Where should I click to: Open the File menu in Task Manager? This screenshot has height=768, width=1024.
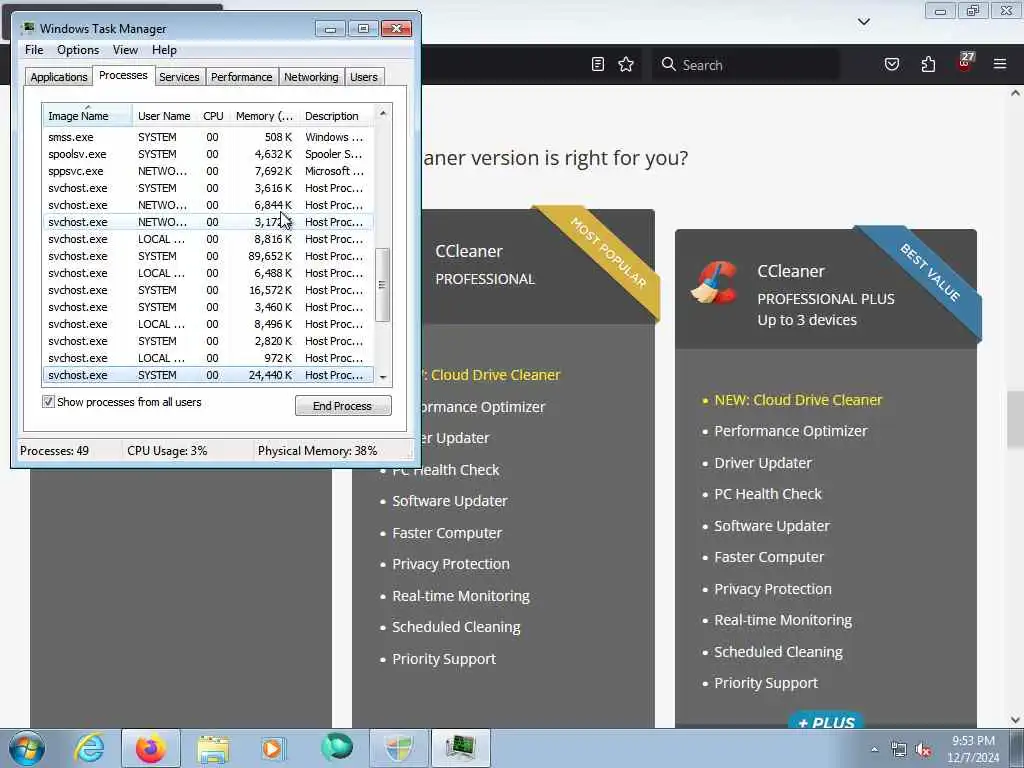pyautogui.click(x=34, y=50)
